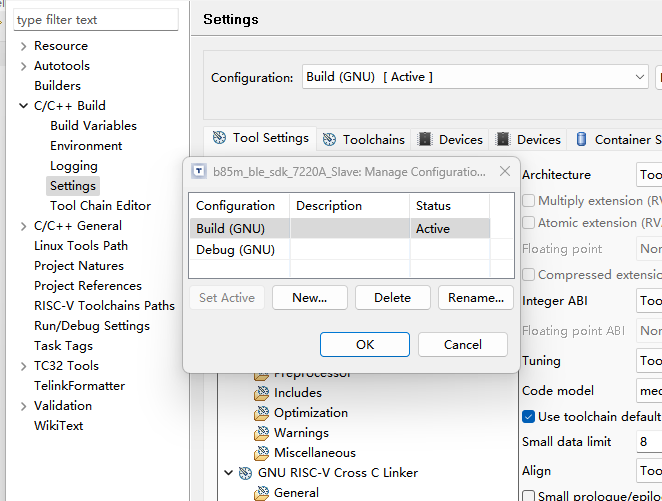
Task: Toggle Multiply extension checkbox
Action: [x=528, y=200]
